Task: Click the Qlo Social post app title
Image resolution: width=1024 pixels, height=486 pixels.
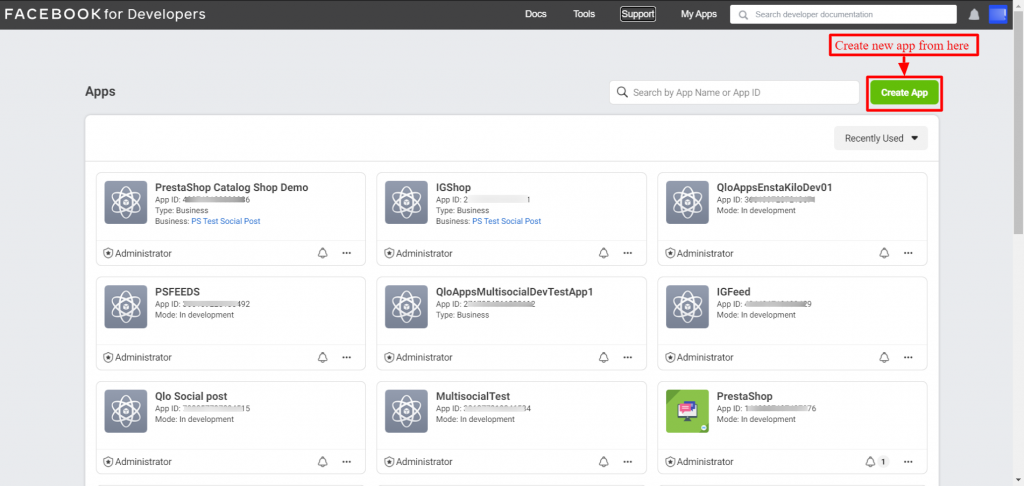Action: pos(191,397)
